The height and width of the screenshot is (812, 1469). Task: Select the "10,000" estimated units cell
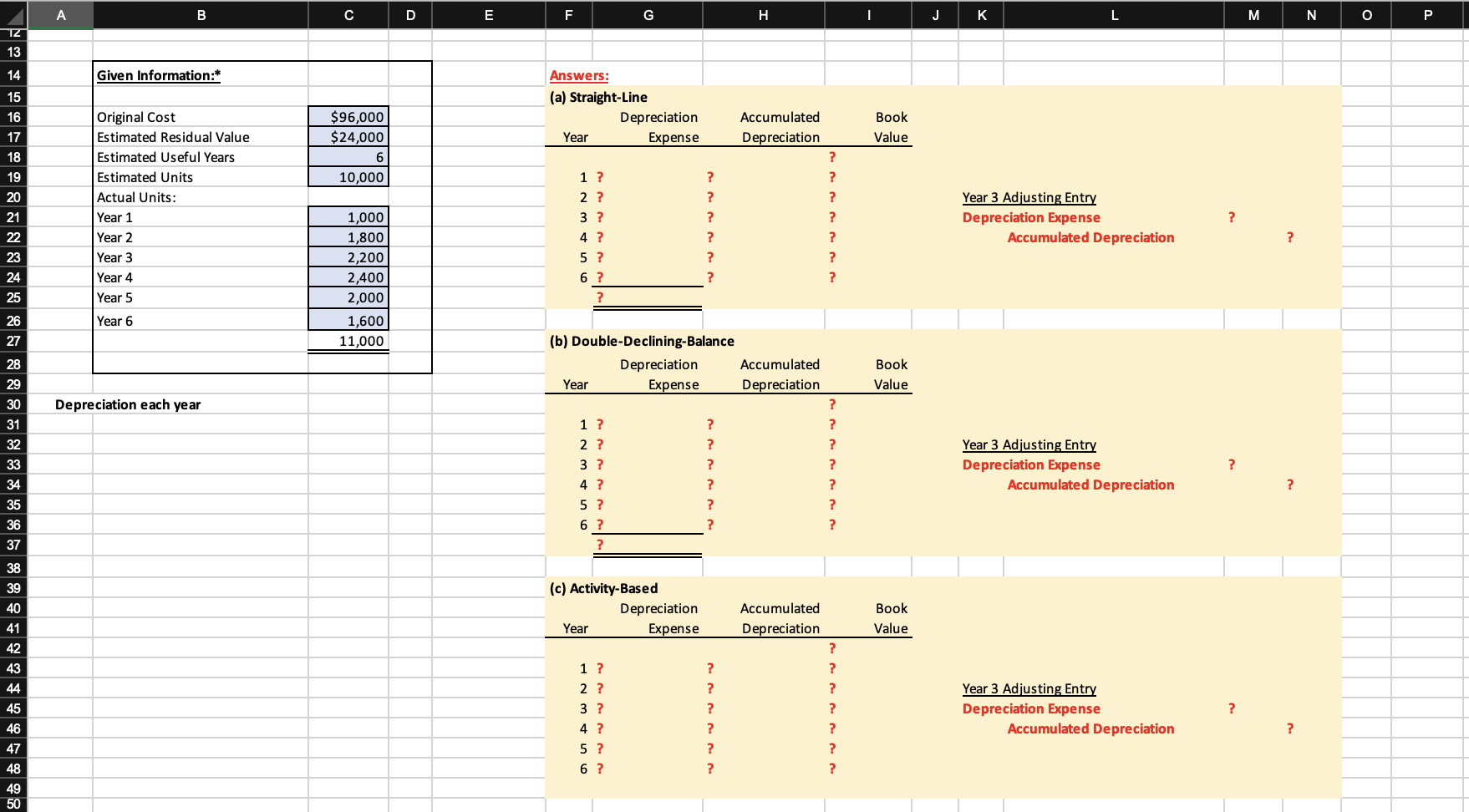pyautogui.click(x=348, y=177)
